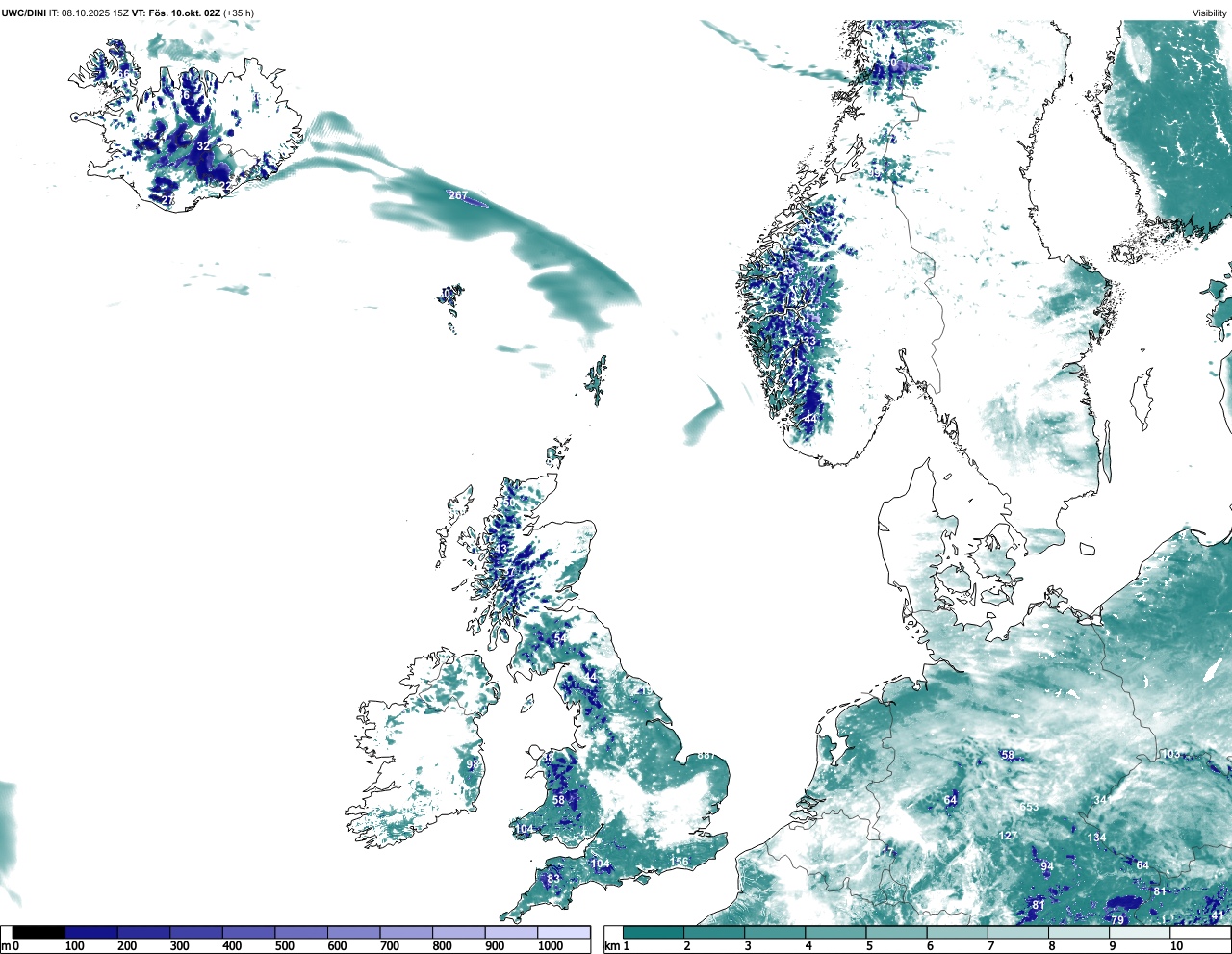Pick the 7–8 km pale teal swatch
Image resolution: width=1232 pixels, height=954 pixels.
pyautogui.click(x=1018, y=933)
